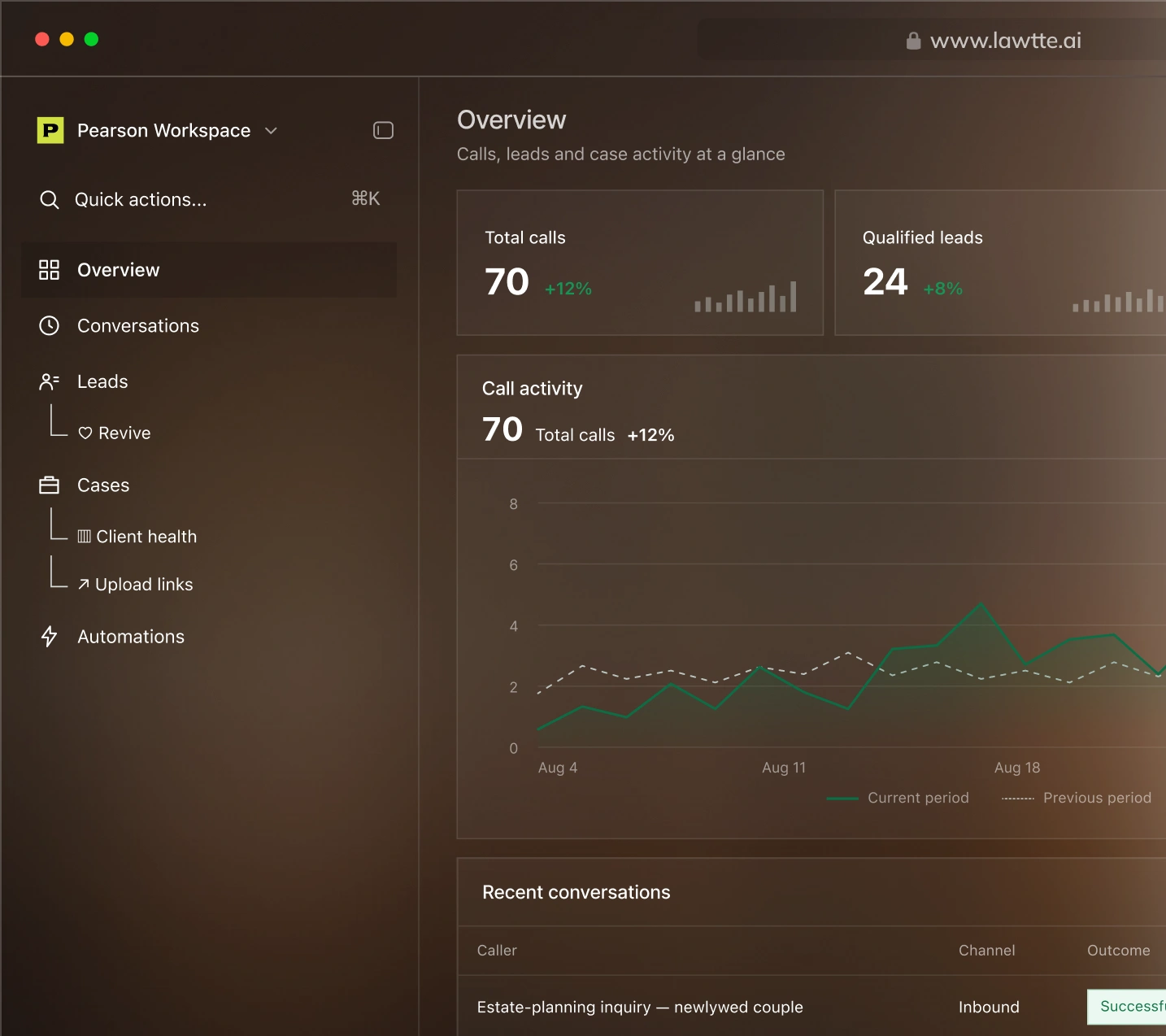This screenshot has height=1036, width=1166.
Task: Open the Estate-planning inquiry conversation row
Action: (811, 1007)
